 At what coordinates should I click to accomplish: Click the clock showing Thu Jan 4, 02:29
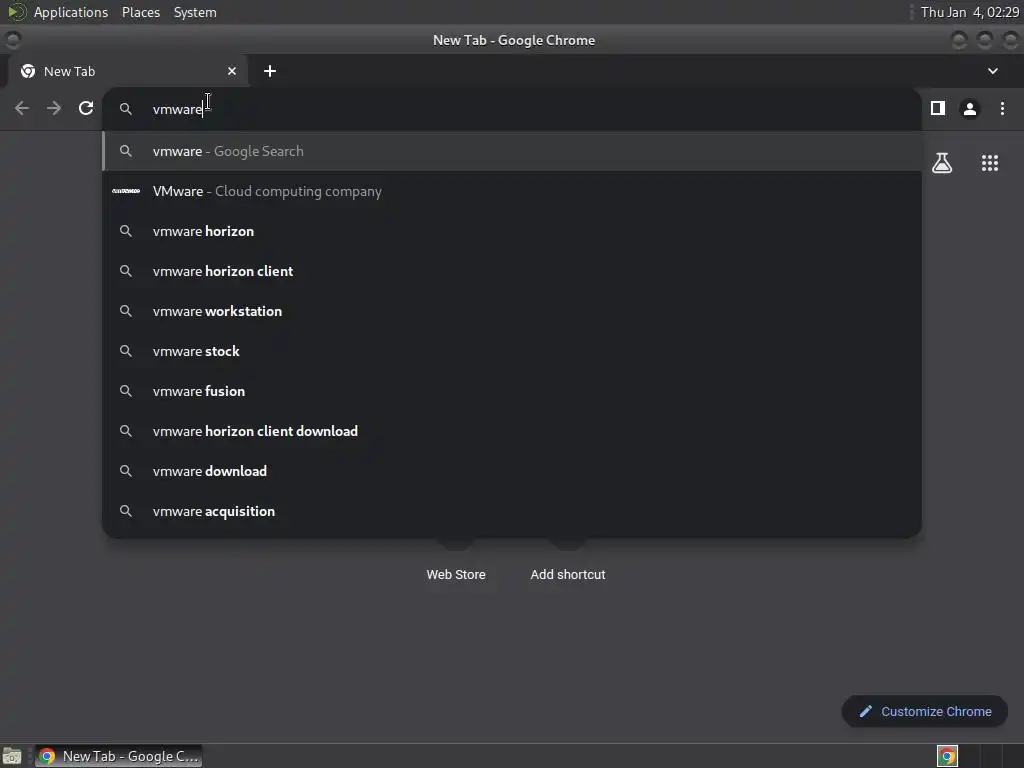[969, 12]
